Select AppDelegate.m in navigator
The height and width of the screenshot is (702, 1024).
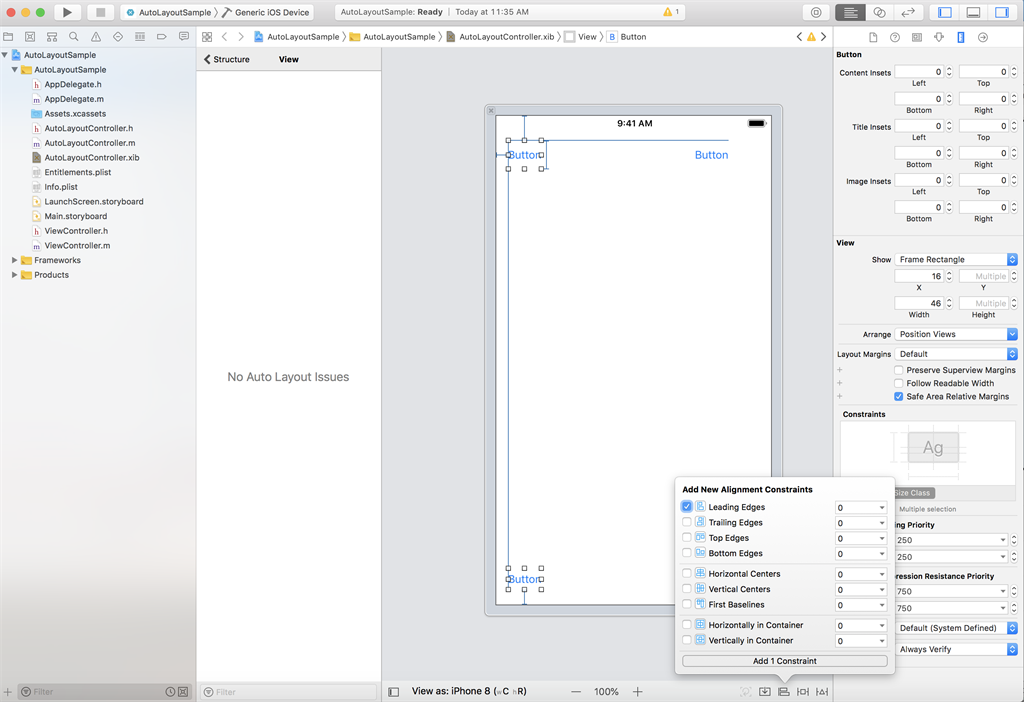click(74, 99)
